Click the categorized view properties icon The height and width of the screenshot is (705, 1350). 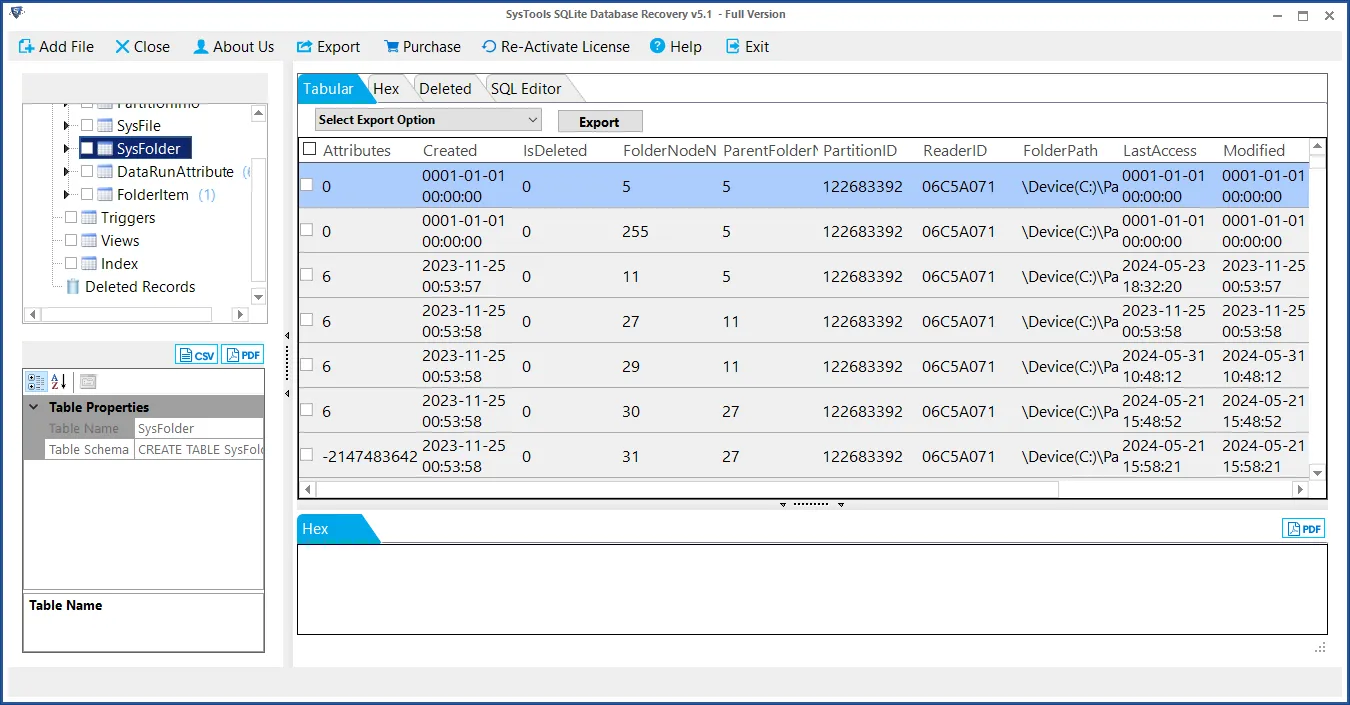coord(36,381)
